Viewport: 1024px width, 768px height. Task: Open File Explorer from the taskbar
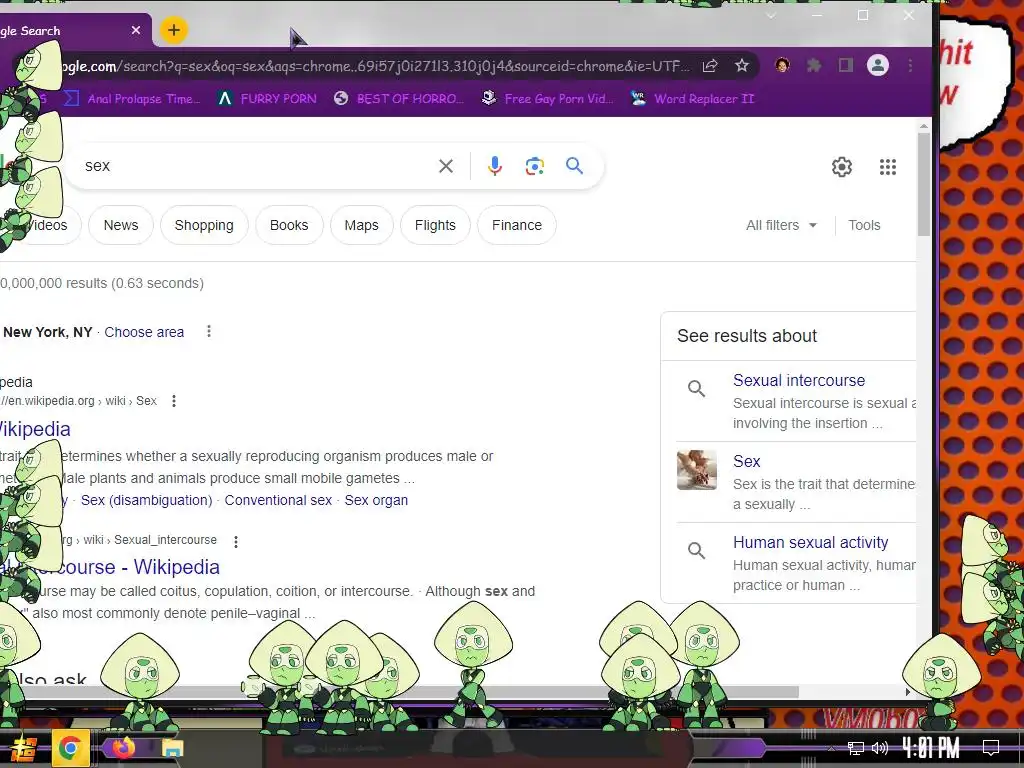click(172, 748)
